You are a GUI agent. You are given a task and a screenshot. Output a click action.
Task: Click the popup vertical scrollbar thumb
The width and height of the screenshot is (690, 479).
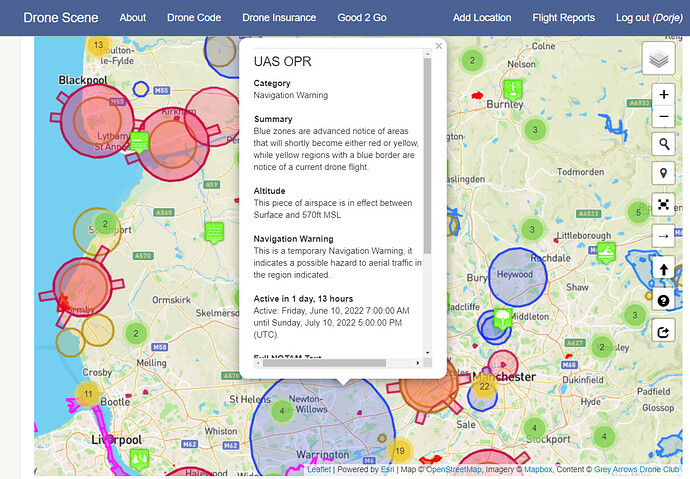click(x=427, y=156)
